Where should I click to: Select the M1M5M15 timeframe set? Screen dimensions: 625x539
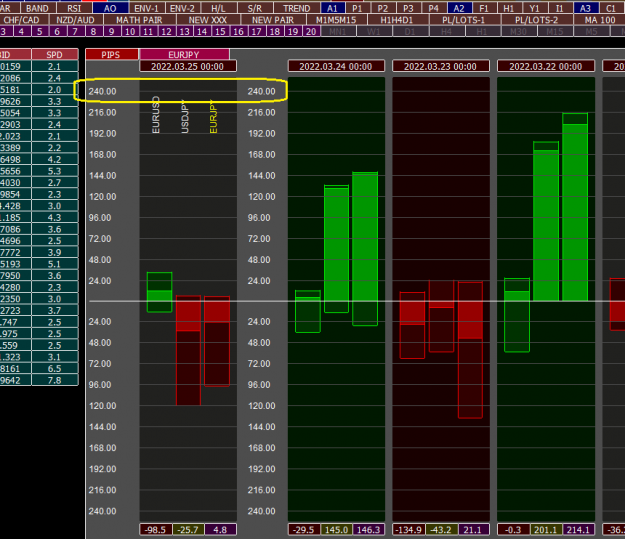click(336, 20)
